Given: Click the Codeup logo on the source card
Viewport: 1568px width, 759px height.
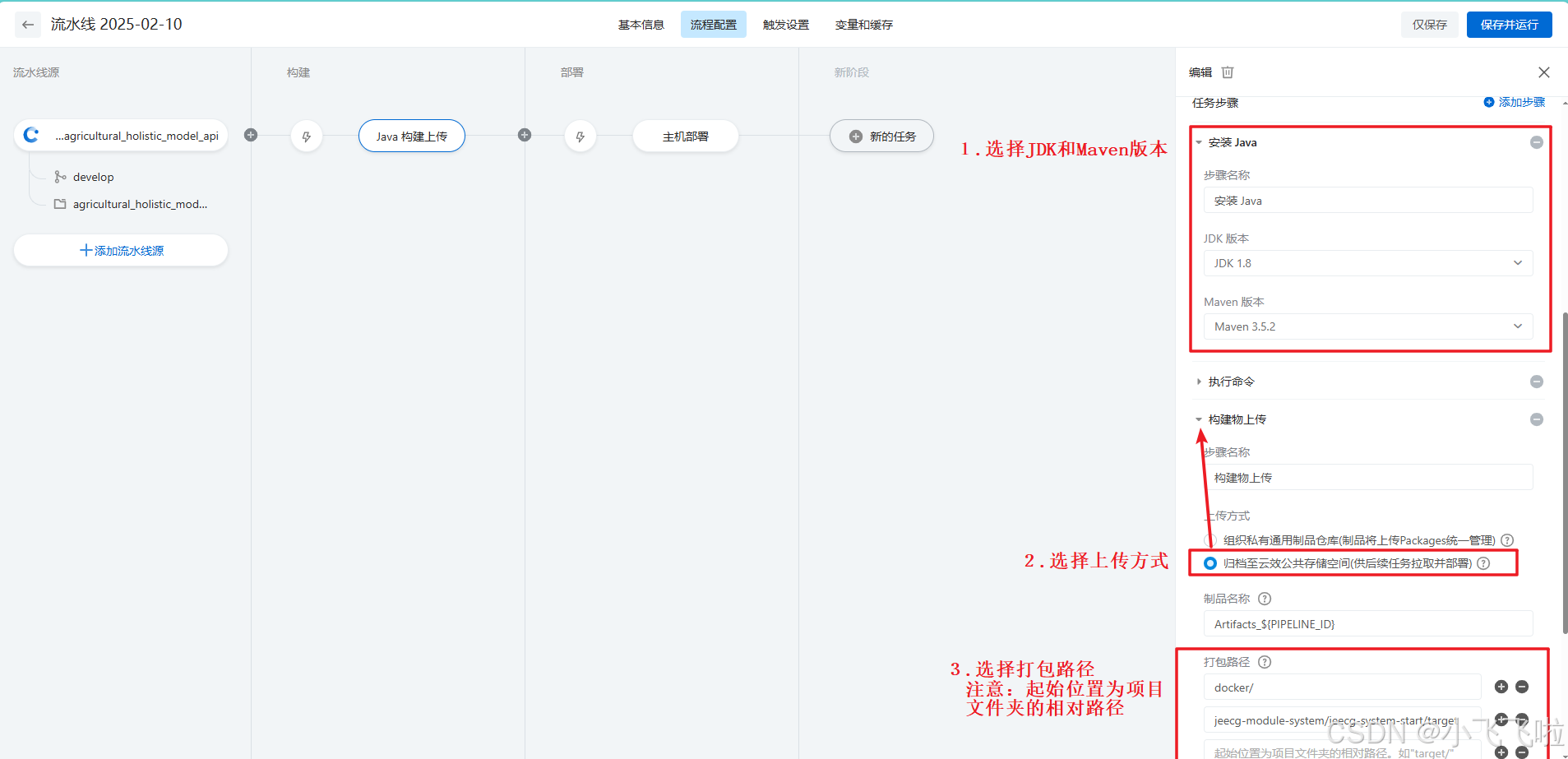Looking at the screenshot, I should [x=31, y=135].
